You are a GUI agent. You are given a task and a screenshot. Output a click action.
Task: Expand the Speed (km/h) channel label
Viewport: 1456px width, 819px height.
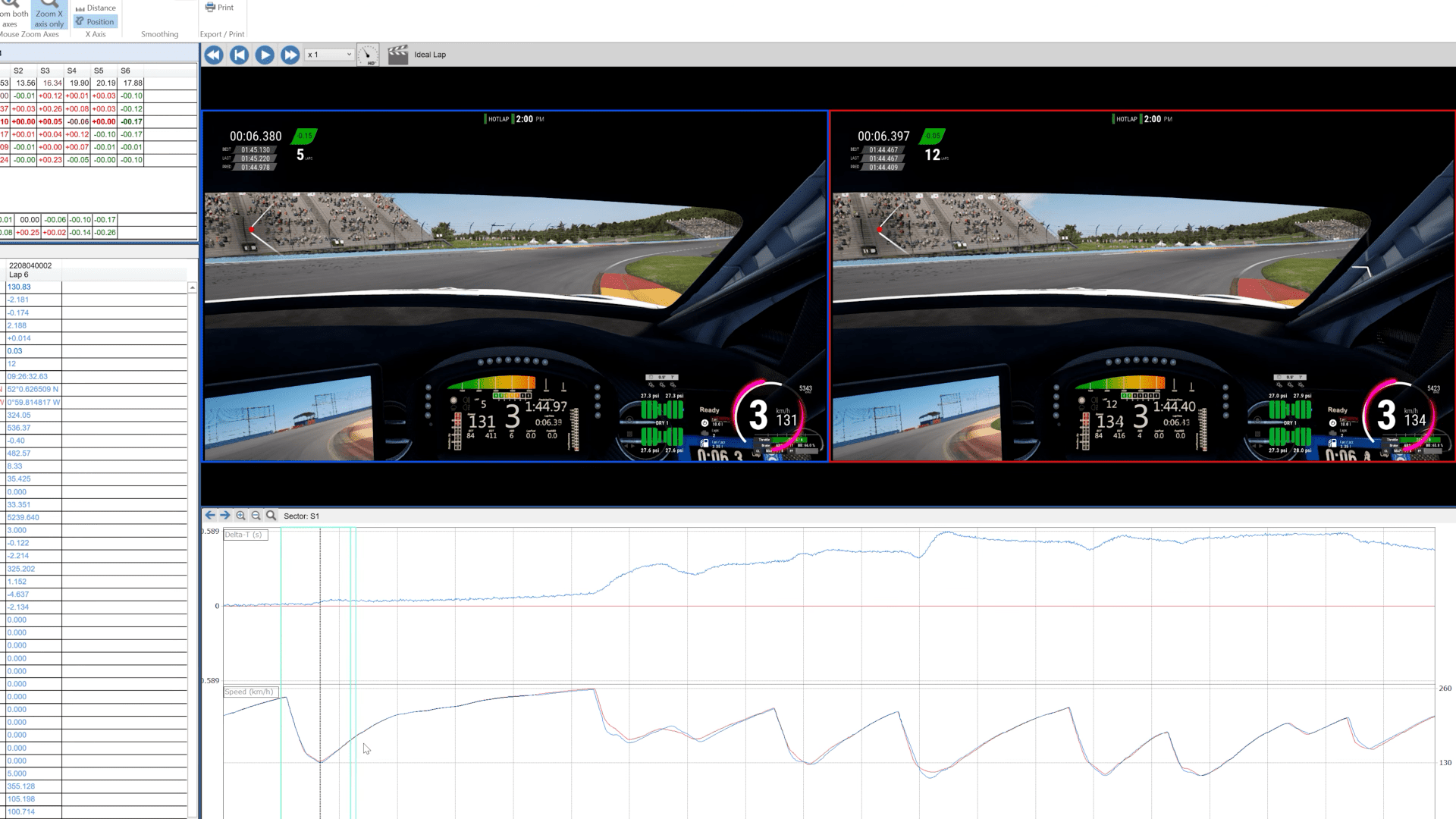point(251,691)
